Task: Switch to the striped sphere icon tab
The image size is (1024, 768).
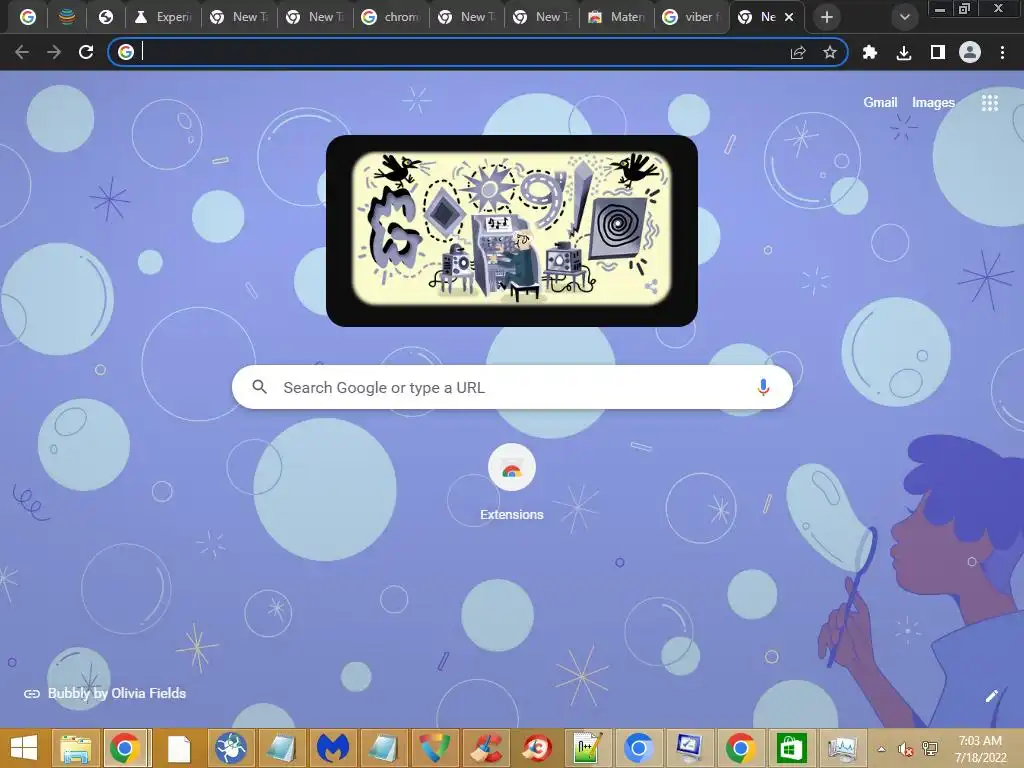Action: (67, 17)
